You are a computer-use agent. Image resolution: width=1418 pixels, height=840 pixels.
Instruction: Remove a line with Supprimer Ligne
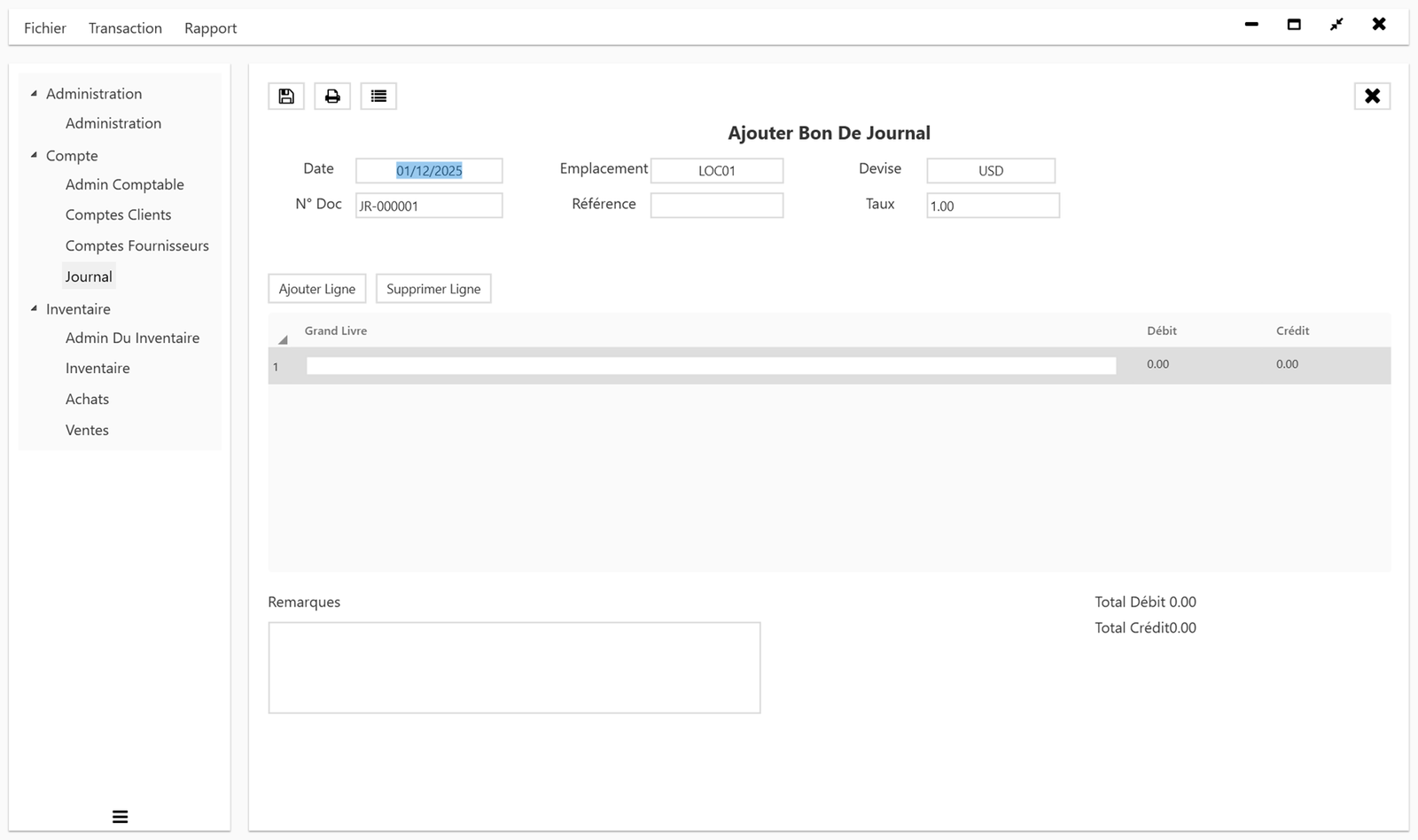[x=433, y=288]
